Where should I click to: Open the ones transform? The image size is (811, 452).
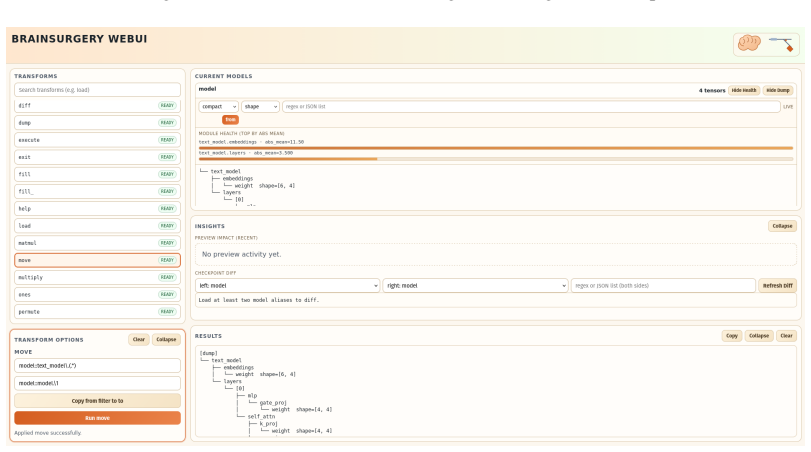click(97, 294)
